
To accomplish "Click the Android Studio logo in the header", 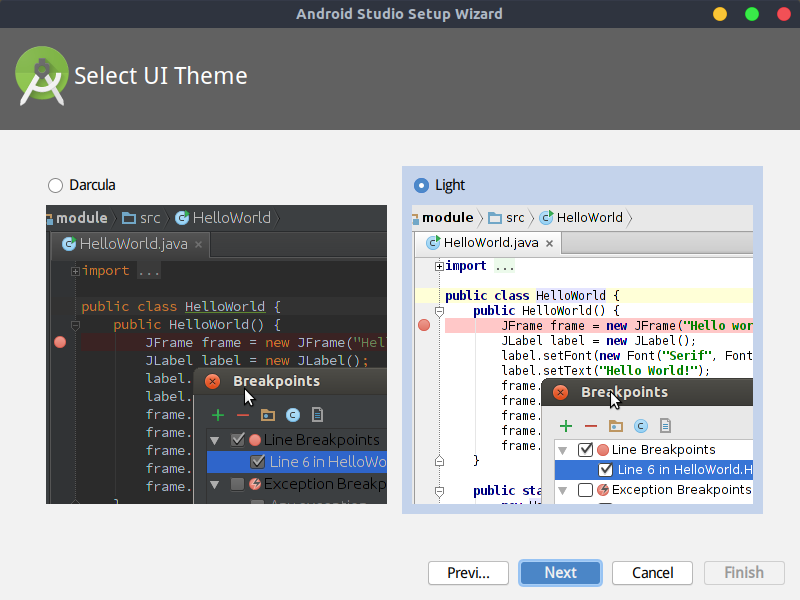I will (41, 74).
